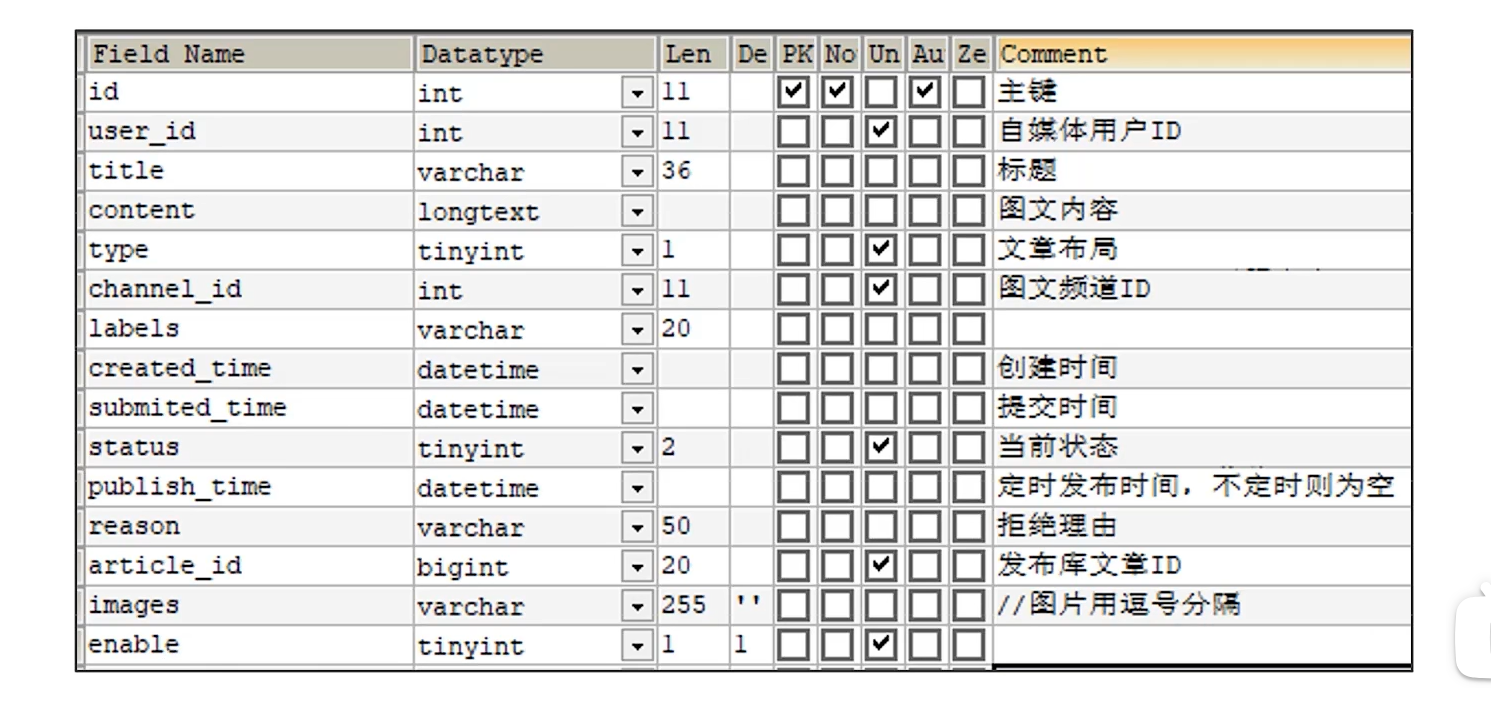
Task: Select the Len column header
Action: click(694, 54)
